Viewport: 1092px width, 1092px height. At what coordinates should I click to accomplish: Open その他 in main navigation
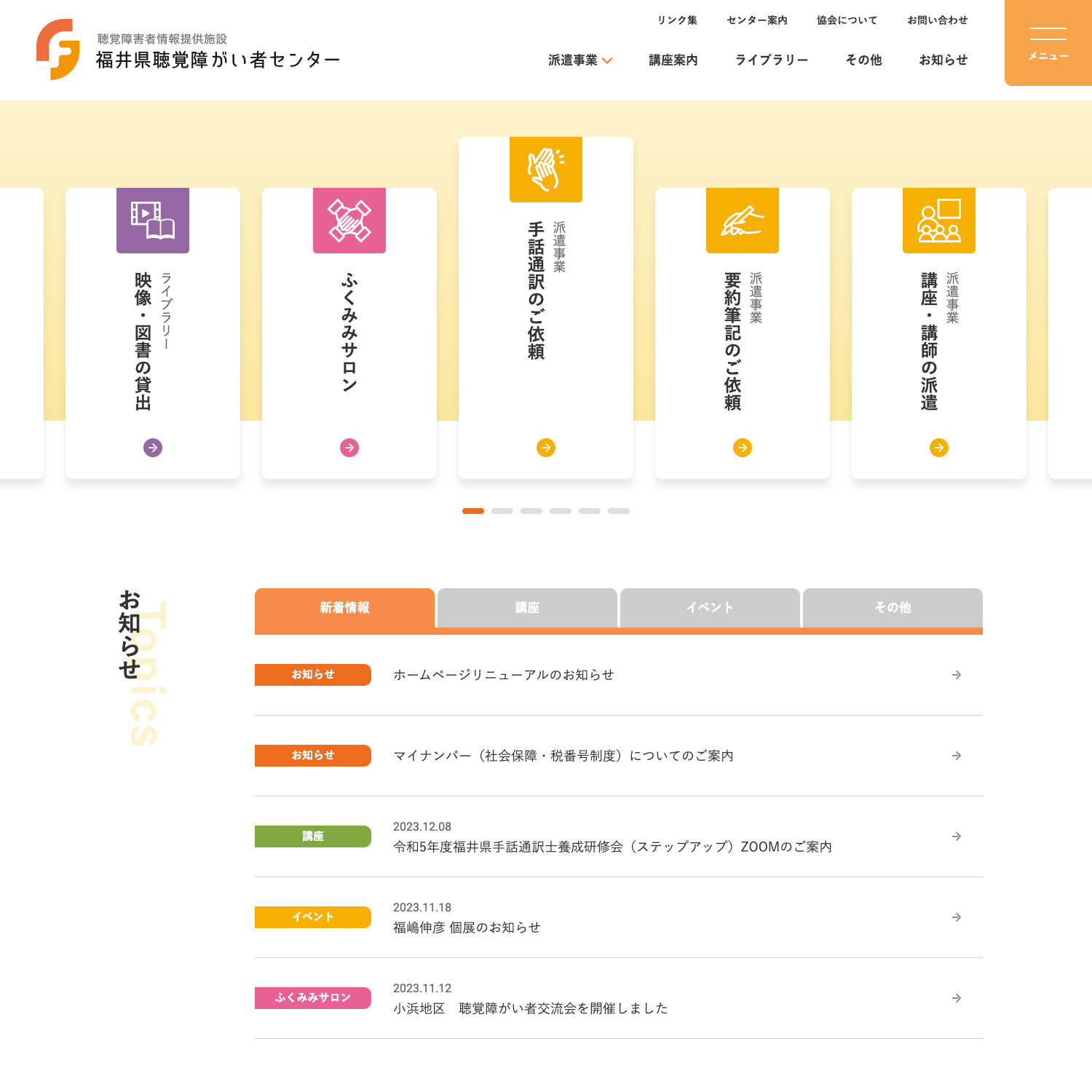click(863, 60)
